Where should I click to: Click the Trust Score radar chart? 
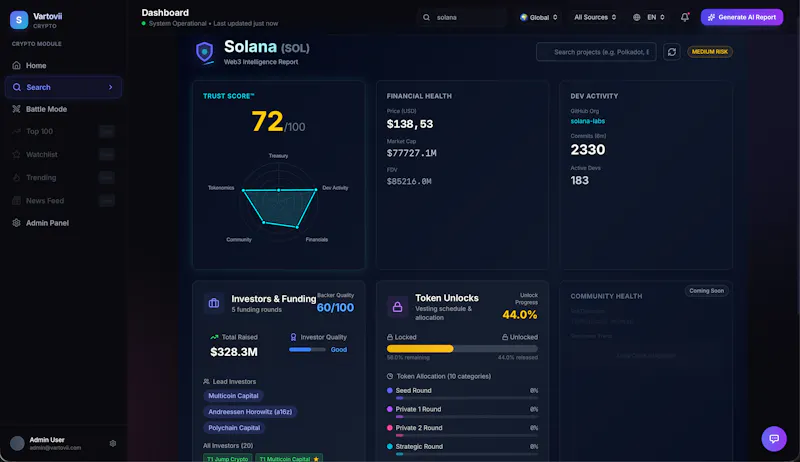pyautogui.click(x=279, y=197)
